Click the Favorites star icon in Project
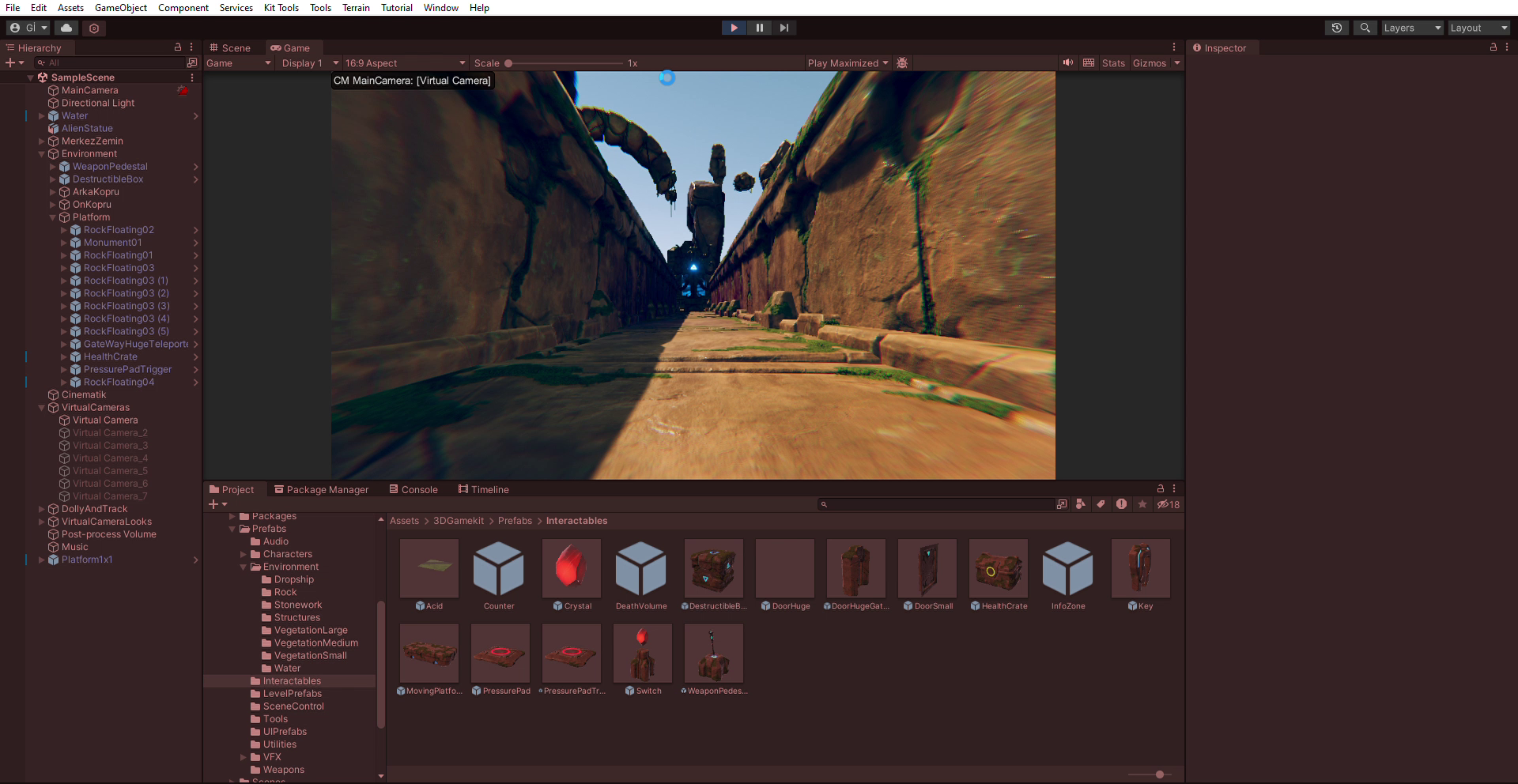The height and width of the screenshot is (784, 1518). point(1142,504)
